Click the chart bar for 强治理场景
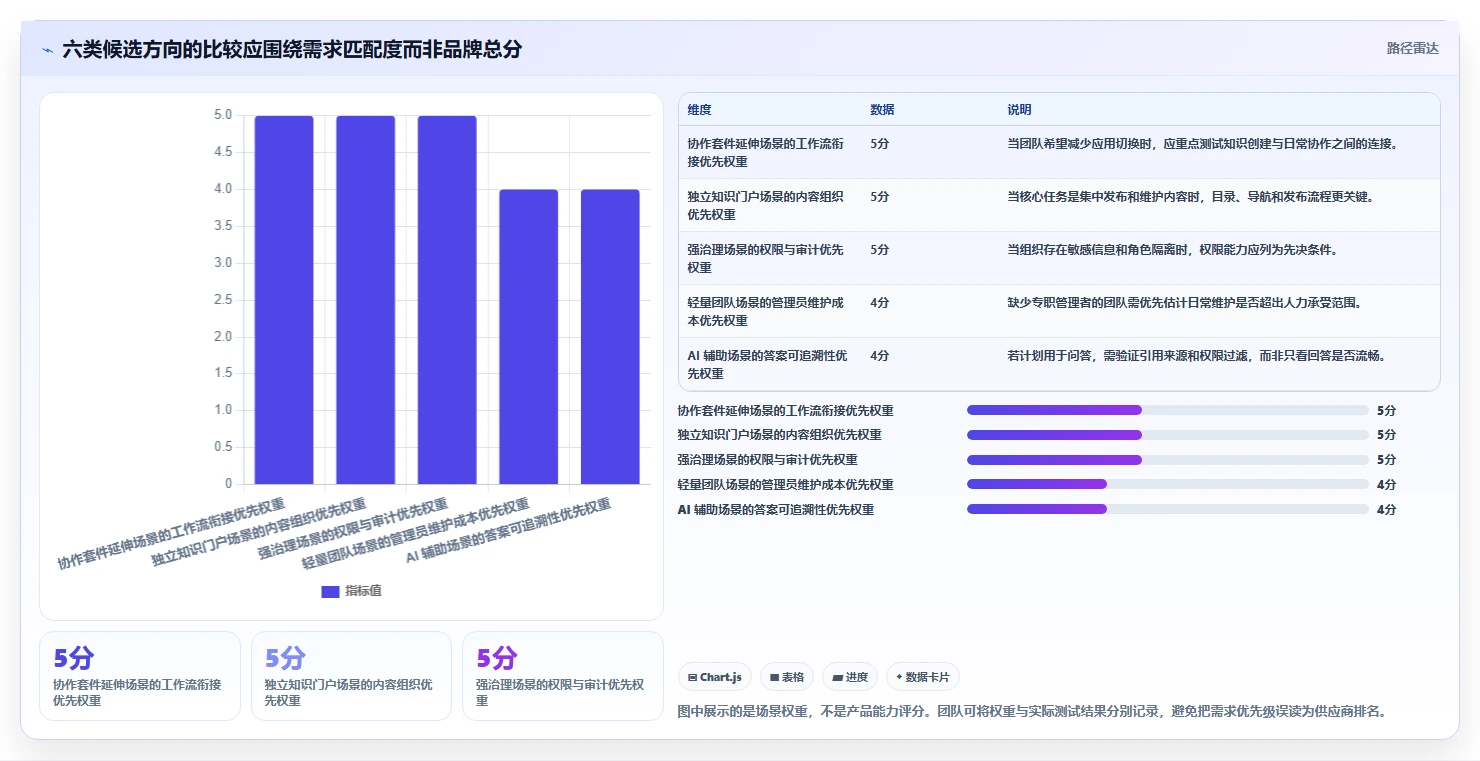Viewport: 1480px width, 761px height. coord(447,300)
